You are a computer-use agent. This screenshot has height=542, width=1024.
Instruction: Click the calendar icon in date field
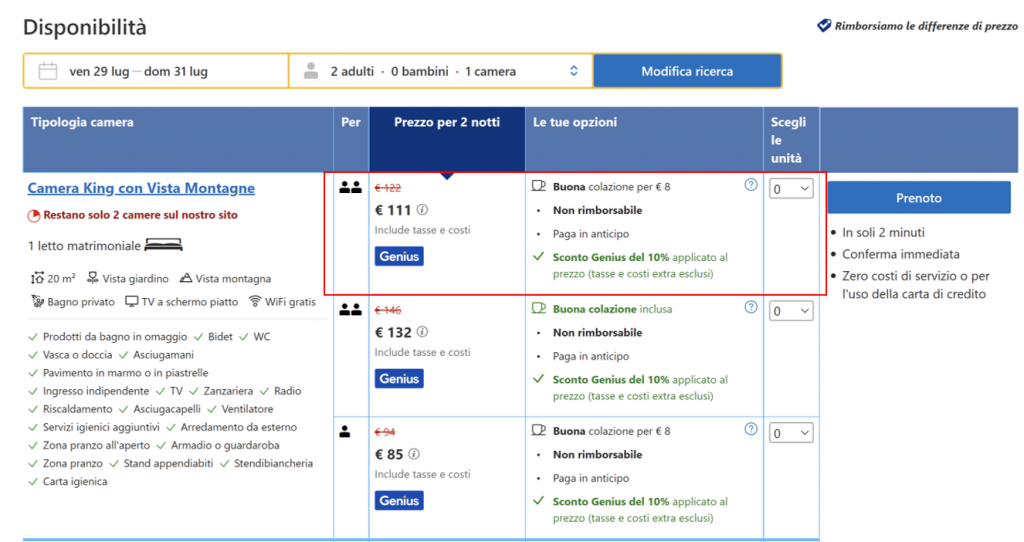click(x=47, y=71)
